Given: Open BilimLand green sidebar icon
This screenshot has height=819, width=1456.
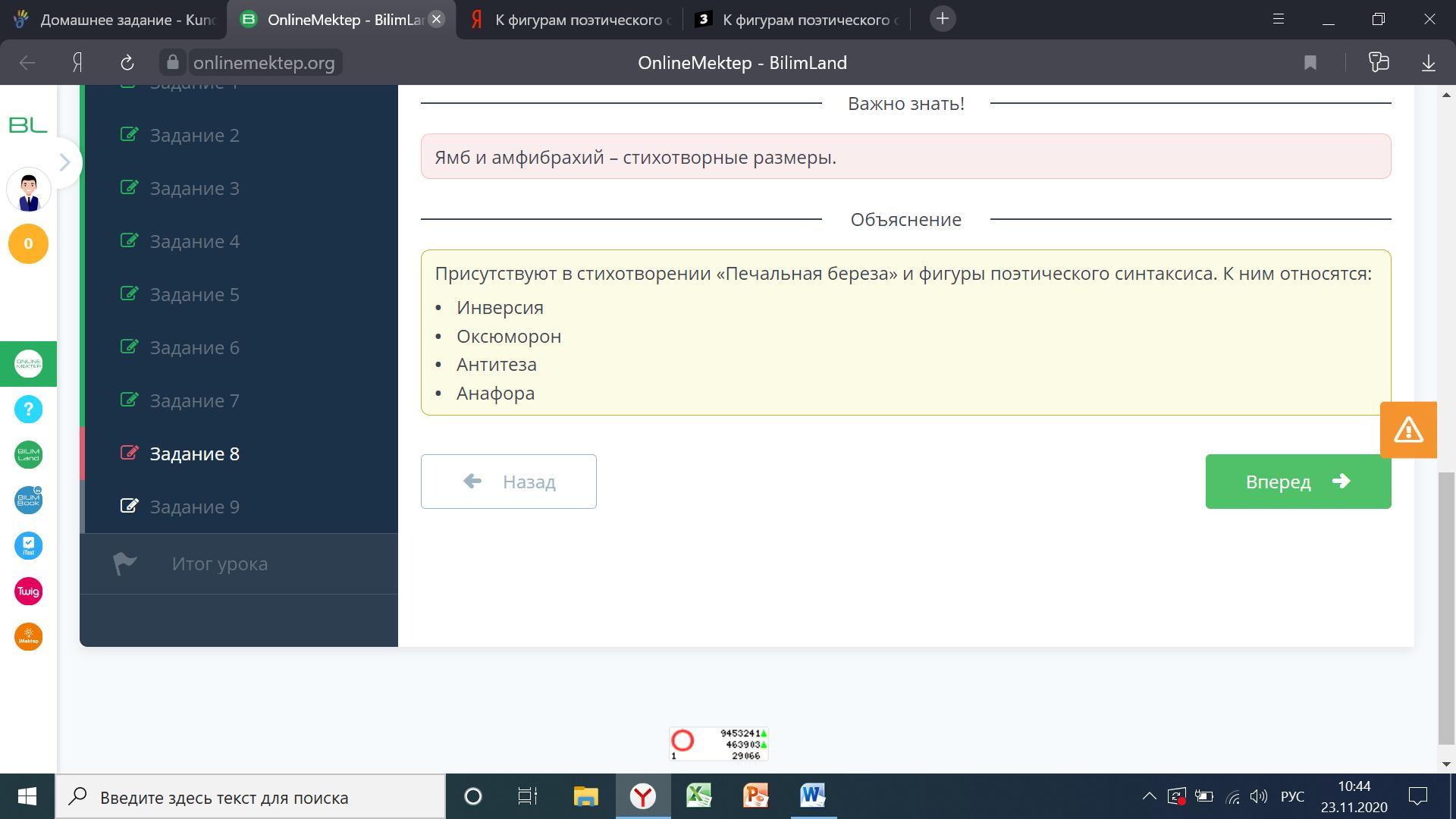Looking at the screenshot, I should 28,455.
